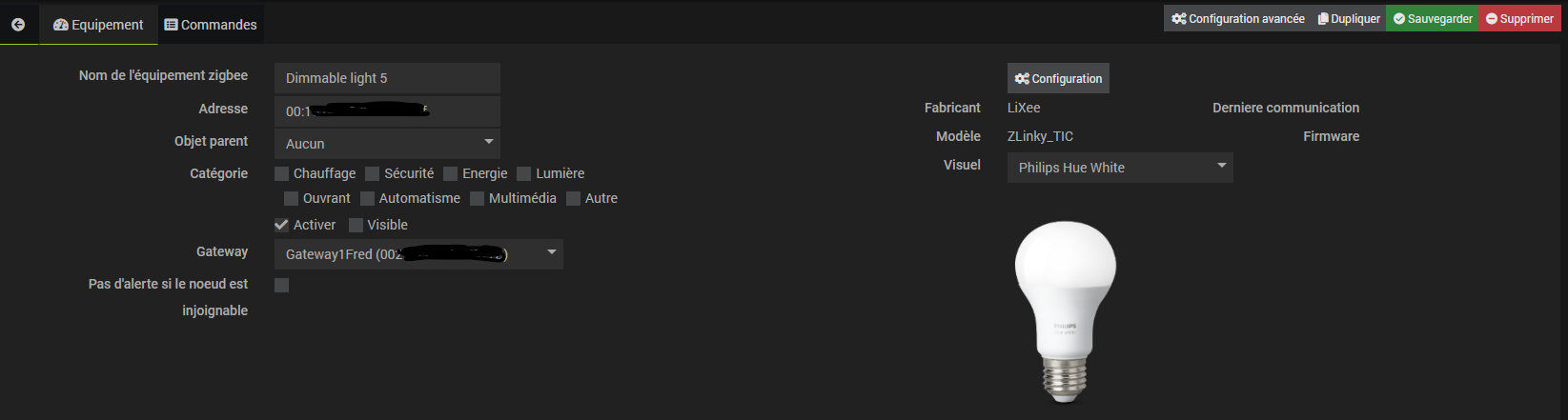This screenshot has width=1568, height=420.
Task: Click the dashboard icon on Equipement tab
Action: point(61,25)
